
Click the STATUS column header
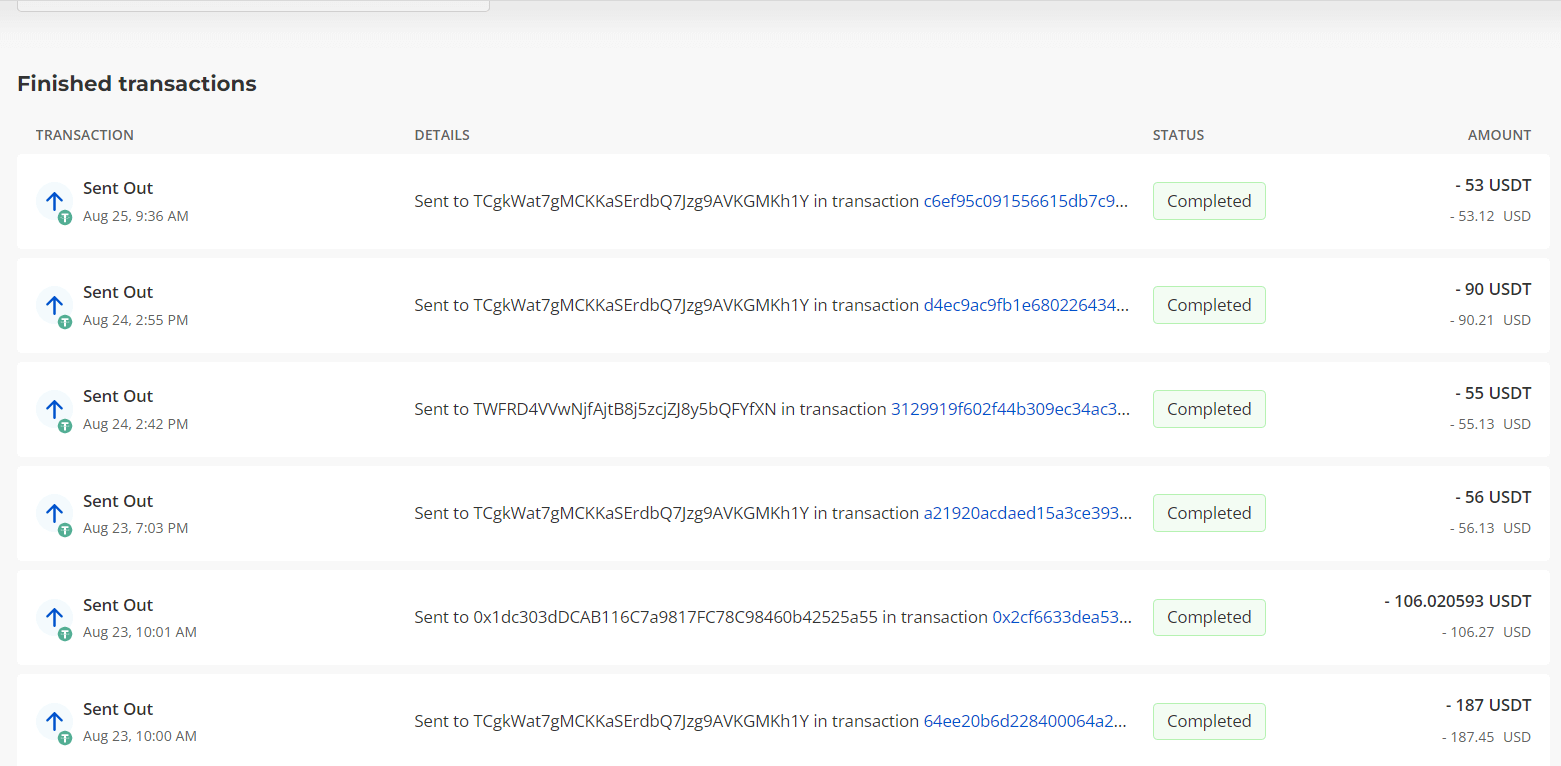coord(1178,135)
